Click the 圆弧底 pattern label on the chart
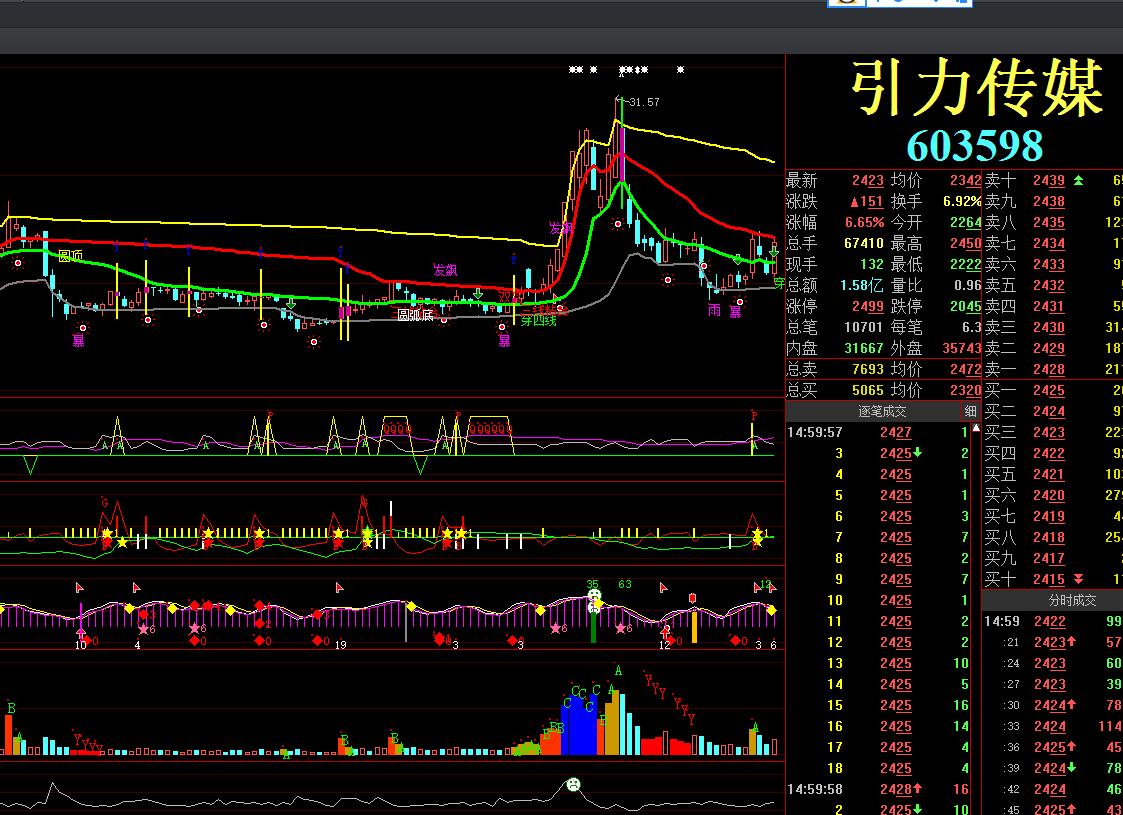 (x=415, y=315)
